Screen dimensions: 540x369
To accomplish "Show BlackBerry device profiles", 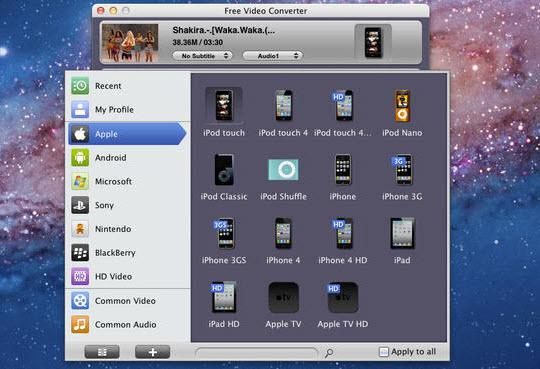I will 128,253.
